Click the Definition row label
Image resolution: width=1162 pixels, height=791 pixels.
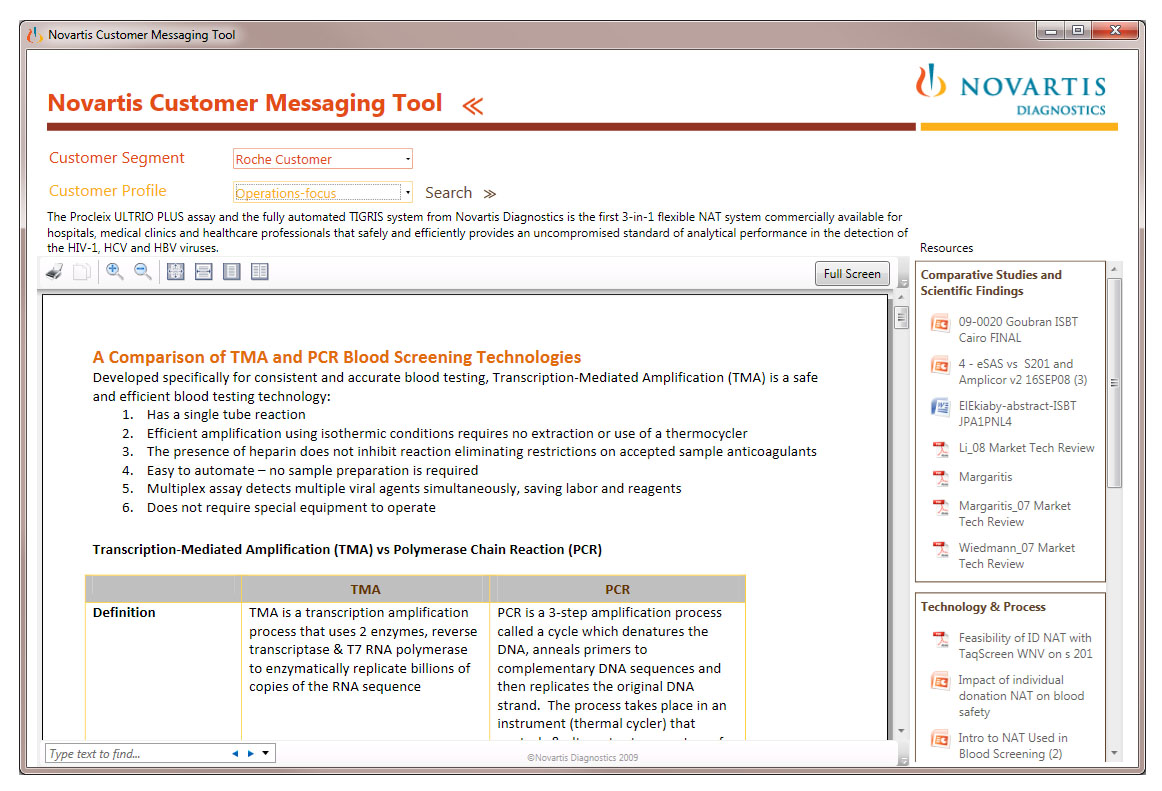pos(124,612)
